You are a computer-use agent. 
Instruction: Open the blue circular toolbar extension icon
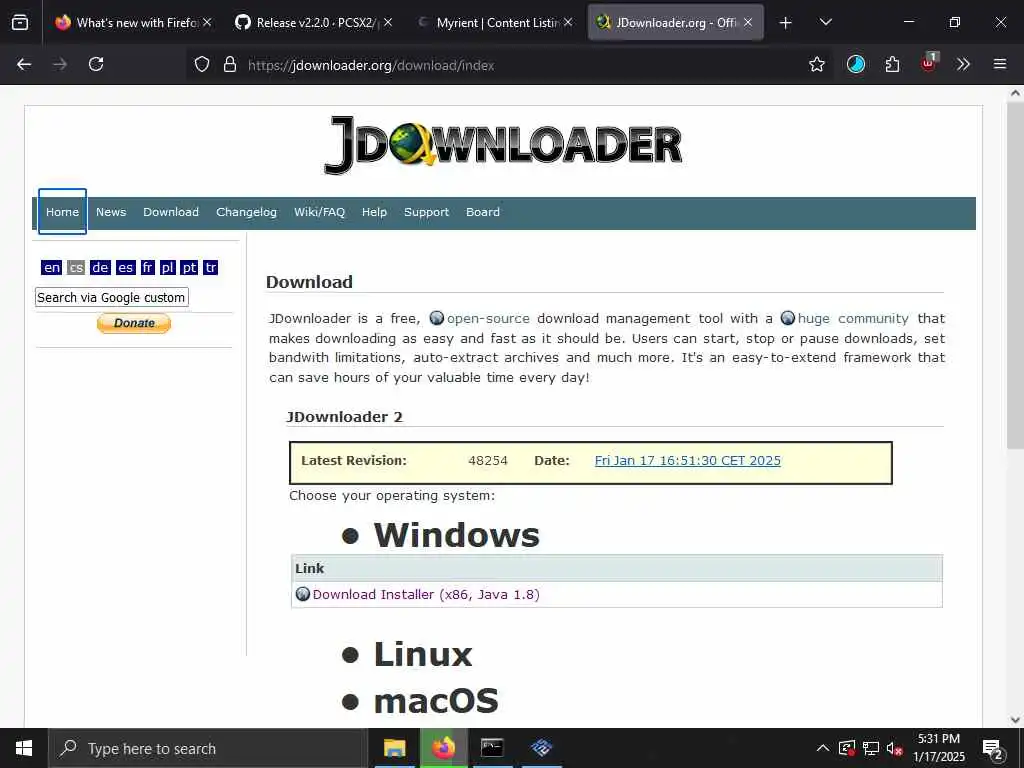tap(856, 64)
